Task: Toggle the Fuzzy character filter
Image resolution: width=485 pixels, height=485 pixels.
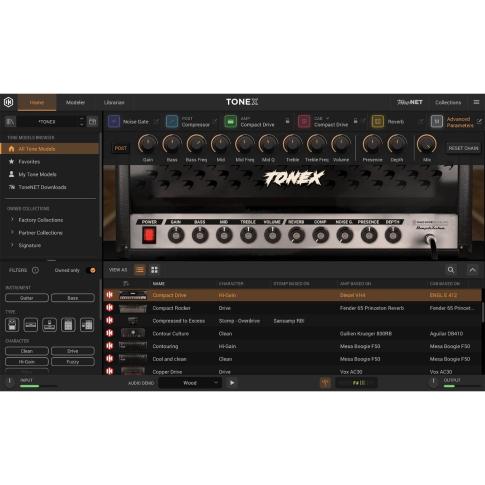Action: click(x=73, y=362)
